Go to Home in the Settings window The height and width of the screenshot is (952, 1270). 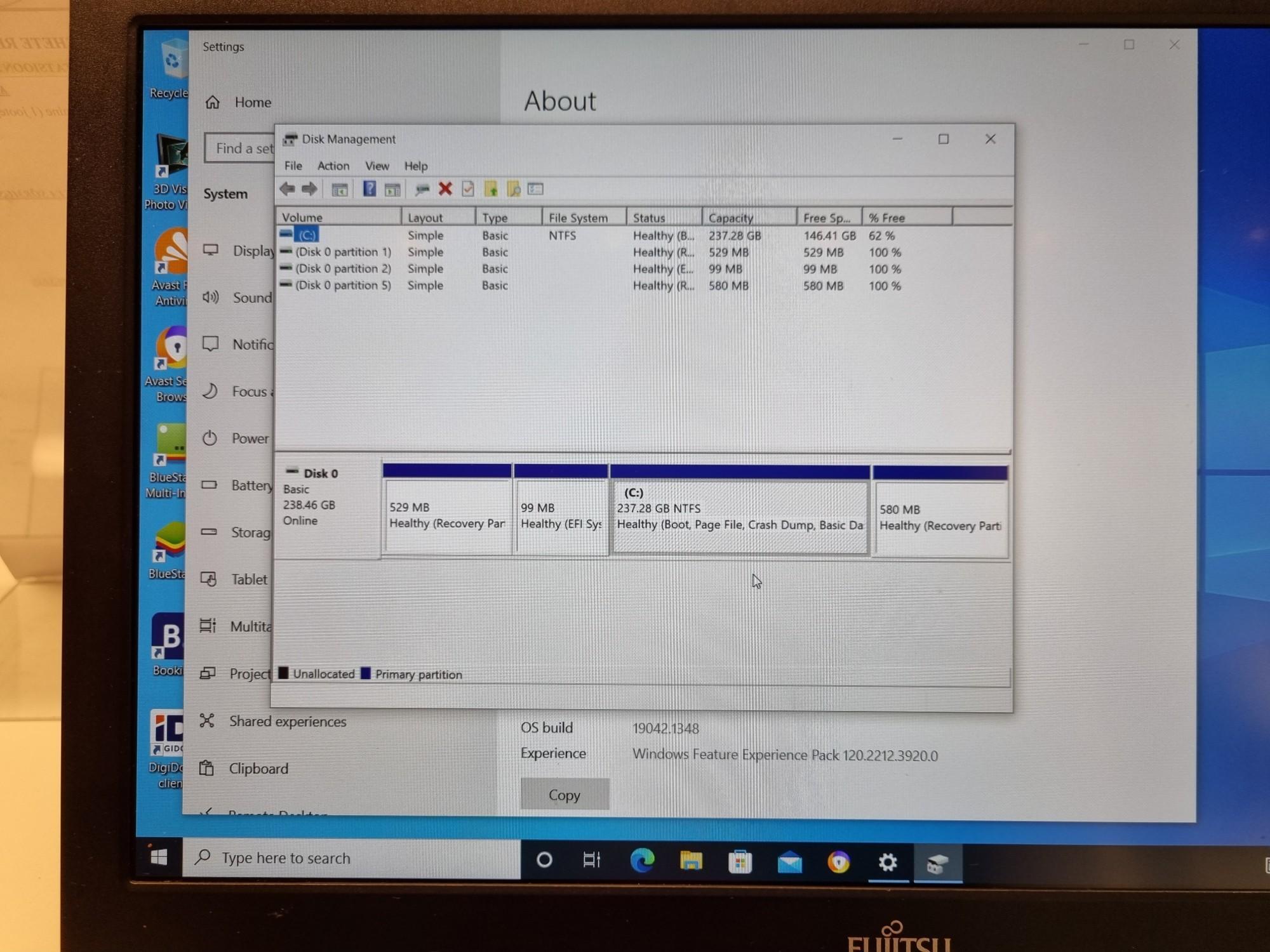(x=239, y=102)
